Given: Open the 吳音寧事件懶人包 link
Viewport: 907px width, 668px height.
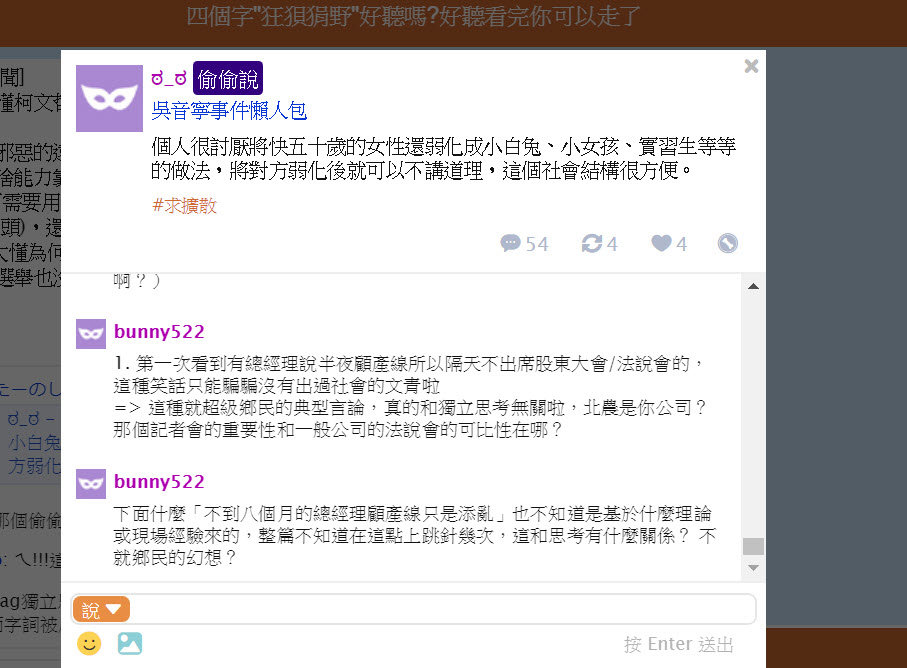Looking at the screenshot, I should 229,110.
